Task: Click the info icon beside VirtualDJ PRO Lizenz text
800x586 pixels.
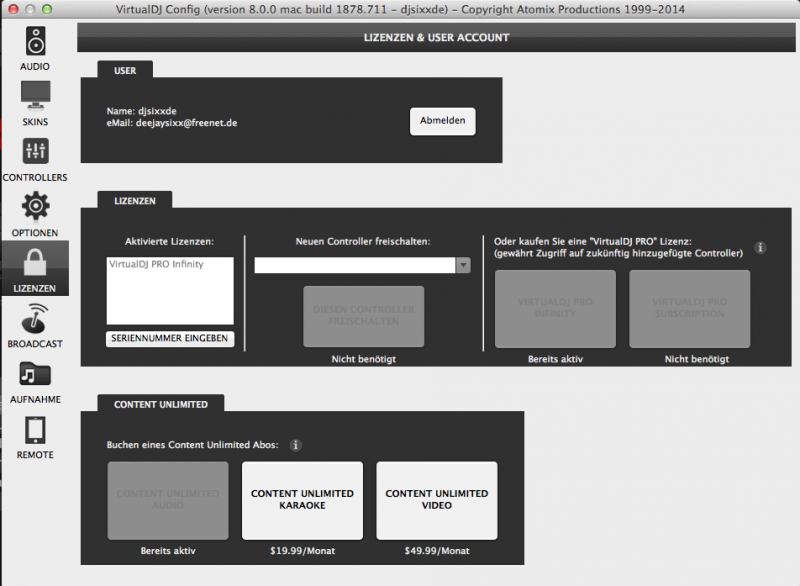Action: (x=760, y=247)
